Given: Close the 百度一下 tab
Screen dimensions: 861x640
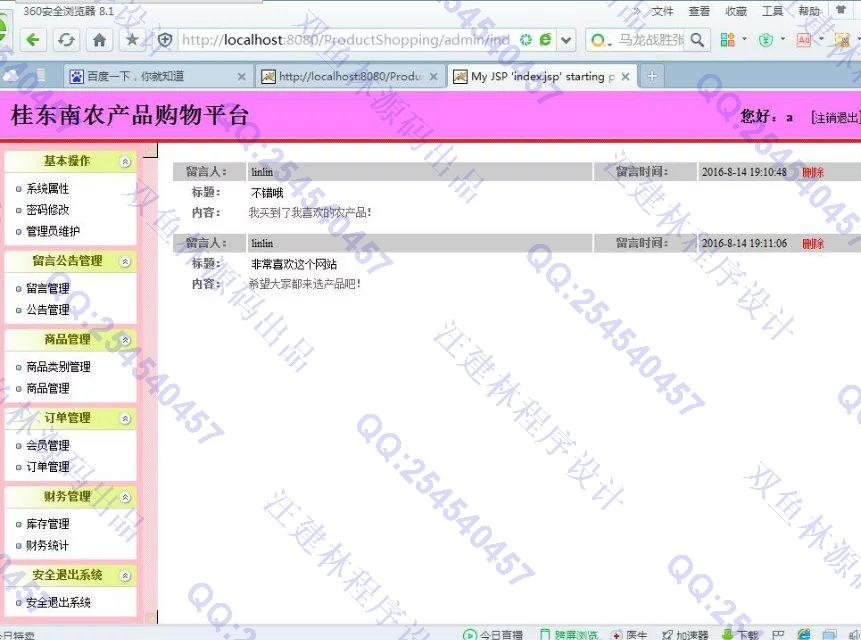Looking at the screenshot, I should (x=242, y=77).
